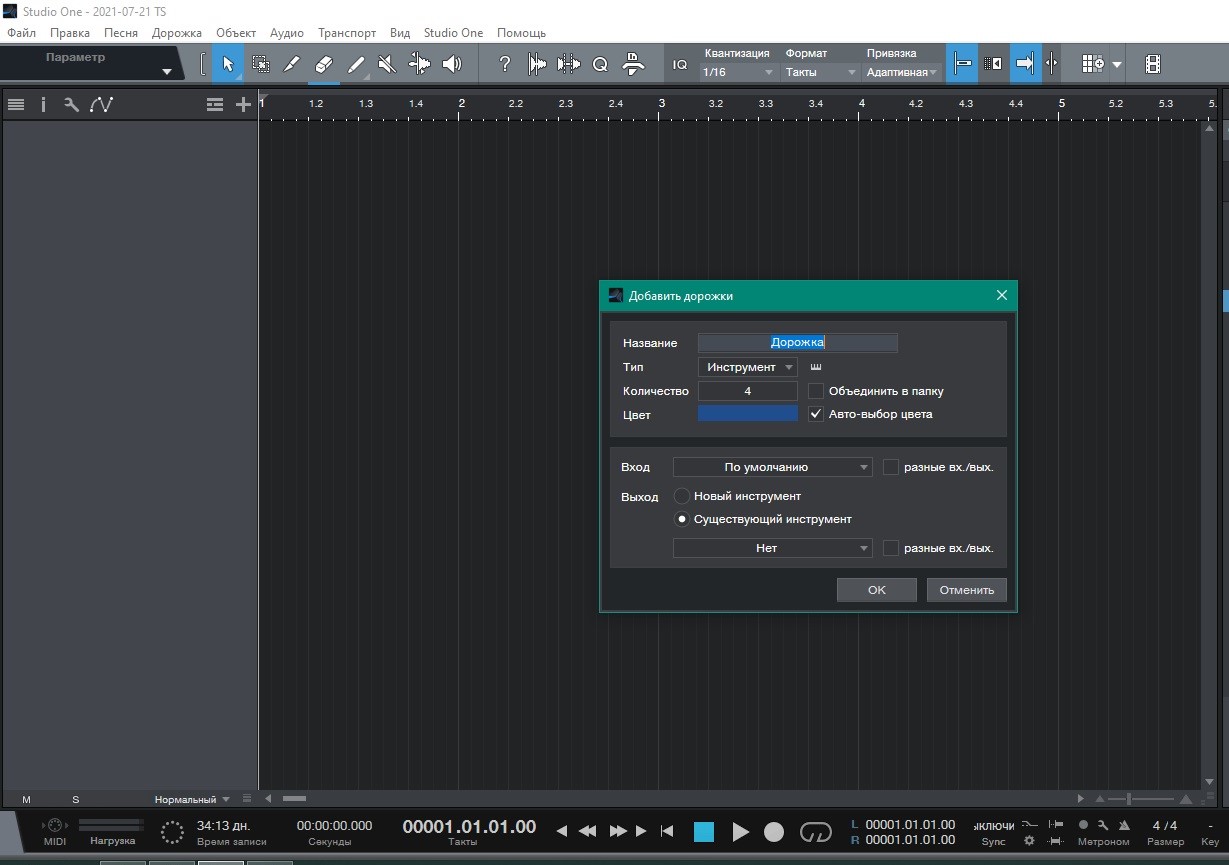Expand arrow next to toolbar grid icon
Image resolution: width=1229 pixels, height=865 pixels.
click(x=1117, y=64)
